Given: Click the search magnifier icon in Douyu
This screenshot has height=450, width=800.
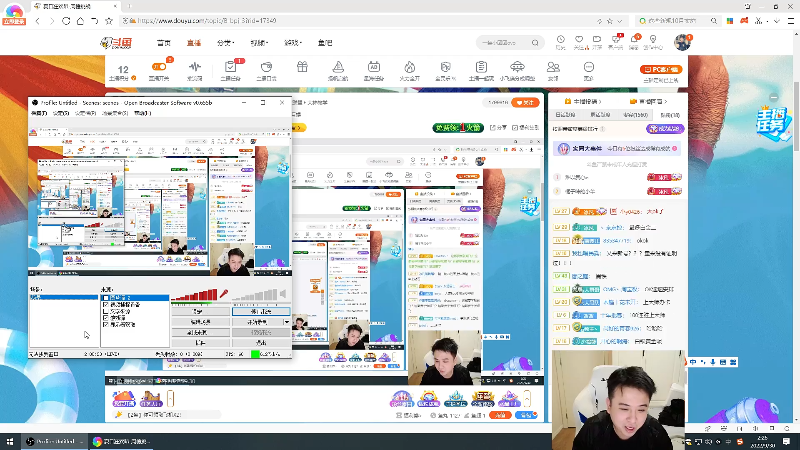Looking at the screenshot, I should [x=535, y=43].
